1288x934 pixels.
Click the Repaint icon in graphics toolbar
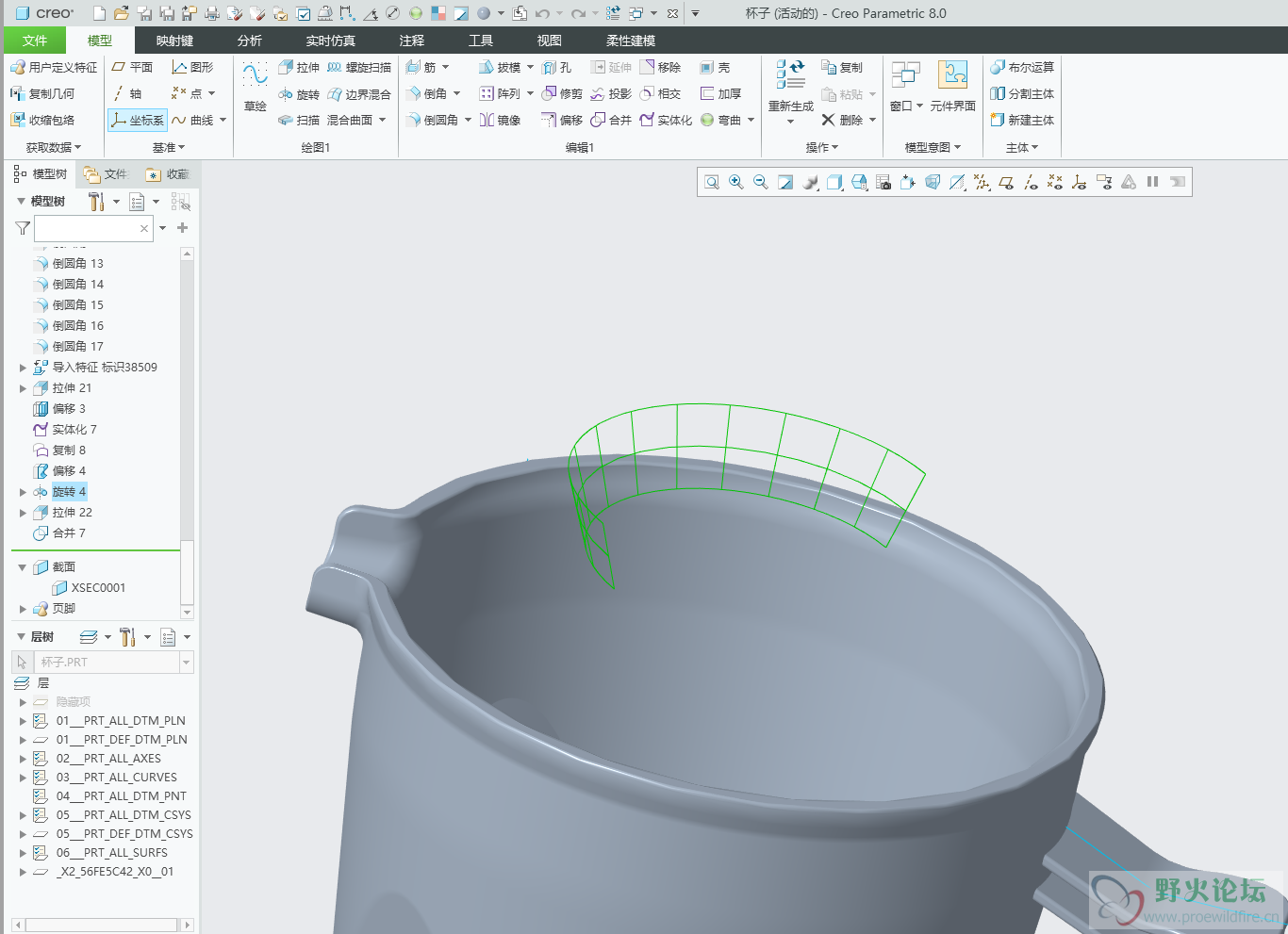point(785,182)
